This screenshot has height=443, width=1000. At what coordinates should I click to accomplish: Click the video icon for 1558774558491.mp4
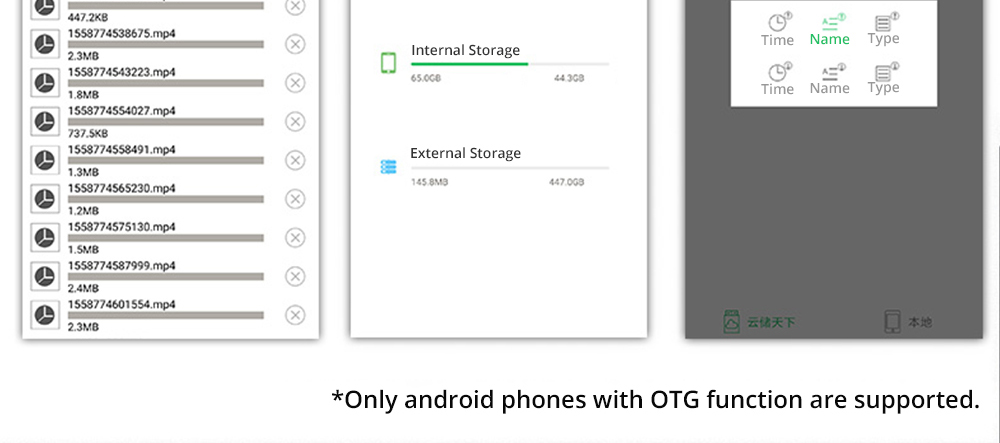(x=45, y=160)
